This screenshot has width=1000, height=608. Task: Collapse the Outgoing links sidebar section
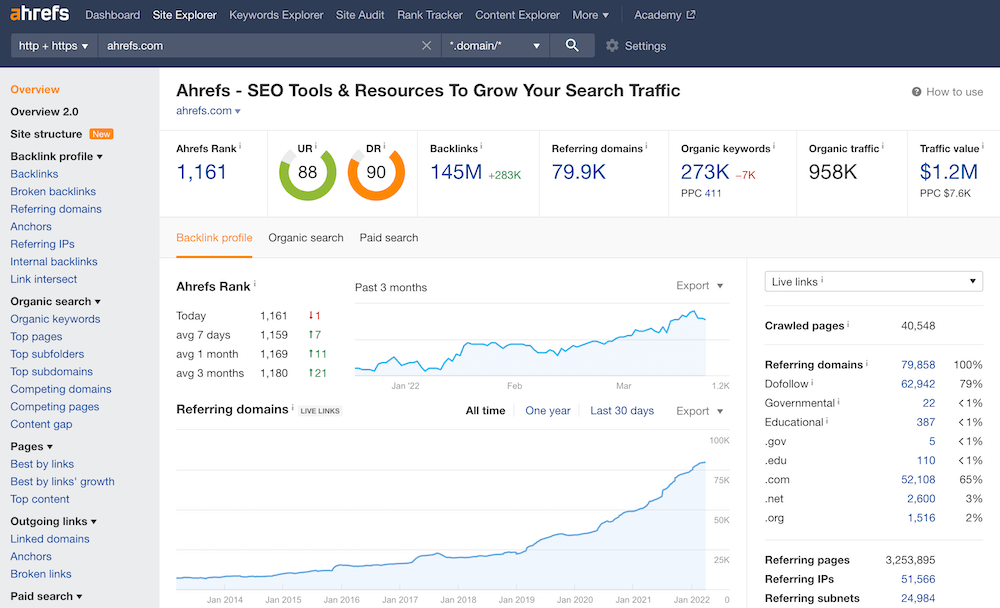(x=54, y=521)
